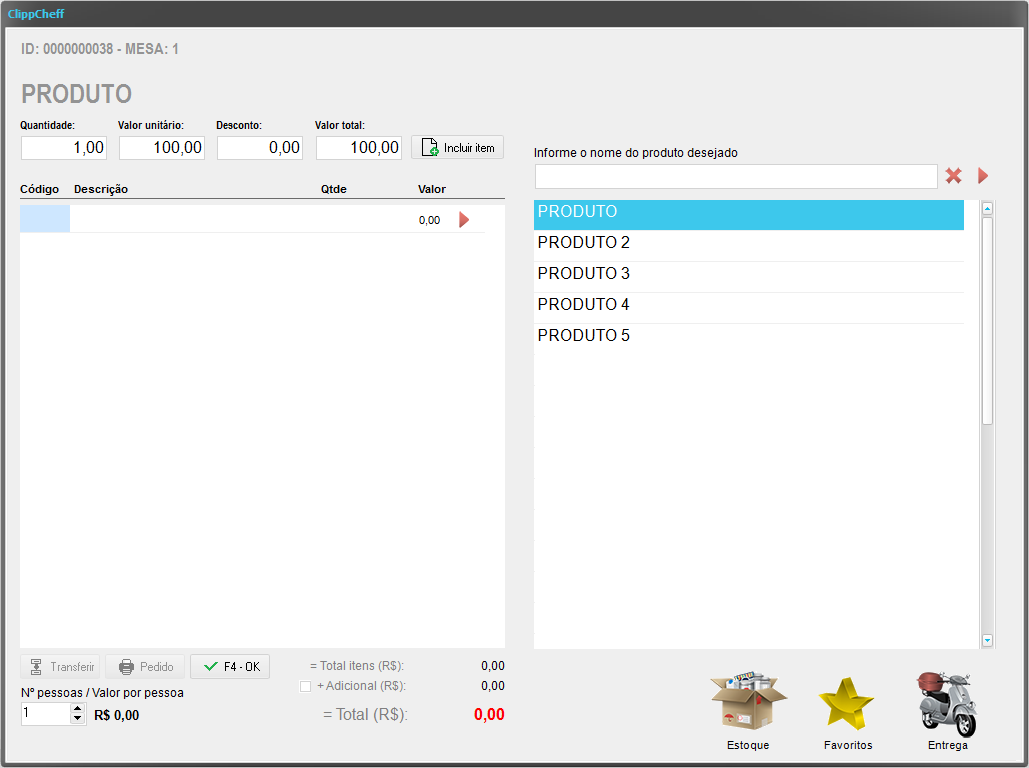Clear product search with red X
Image resolution: width=1029 pixels, height=768 pixels.
(954, 176)
